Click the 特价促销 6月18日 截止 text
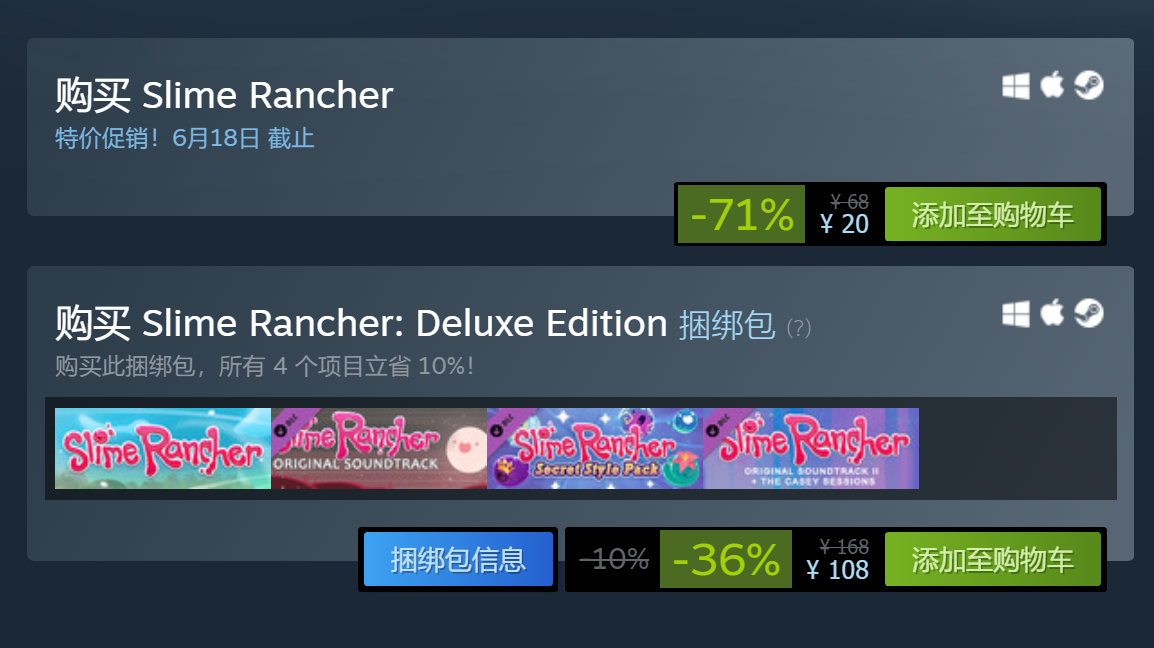Image resolution: width=1154 pixels, height=648 pixels. (185, 138)
